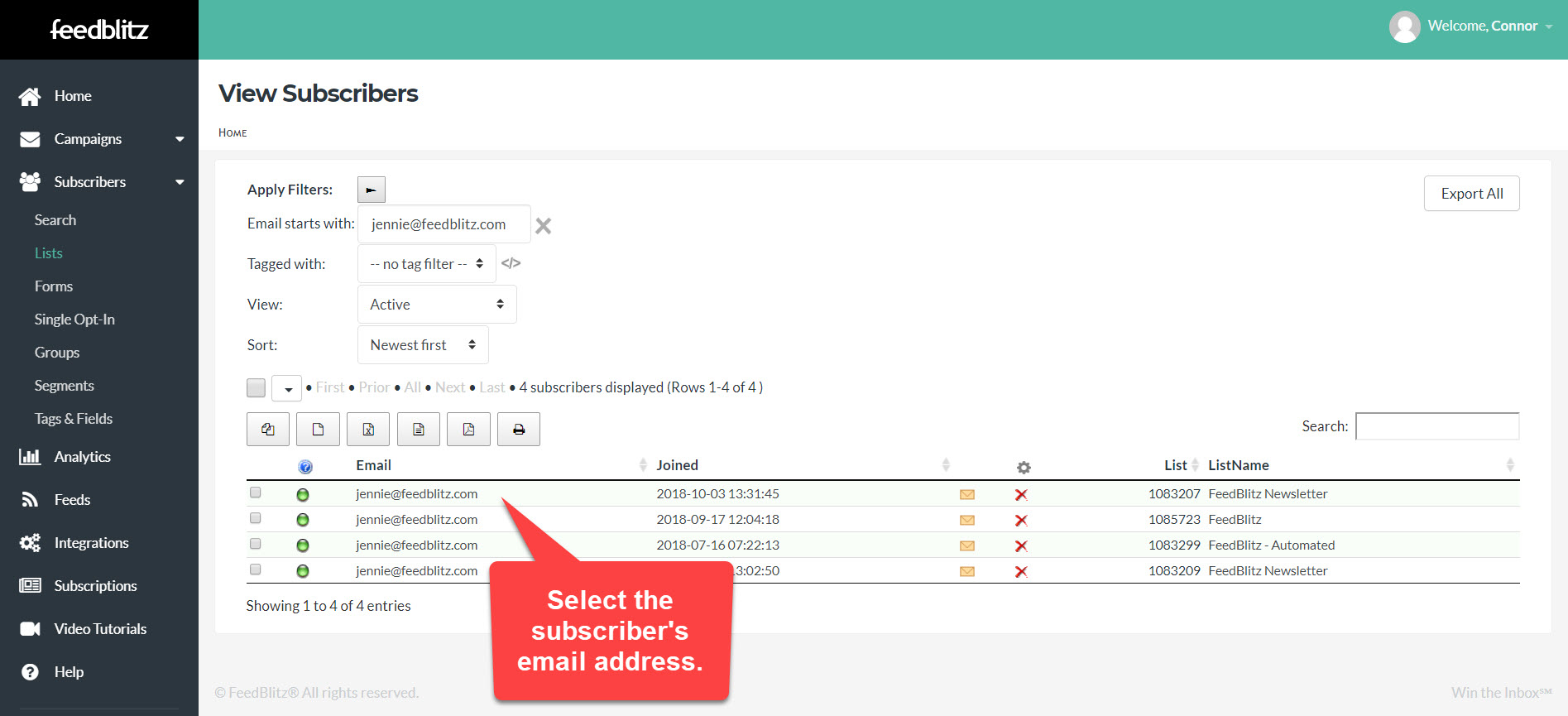The image size is (1568, 716).
Task: Go to Lists under Subscribers
Action: pos(49,253)
